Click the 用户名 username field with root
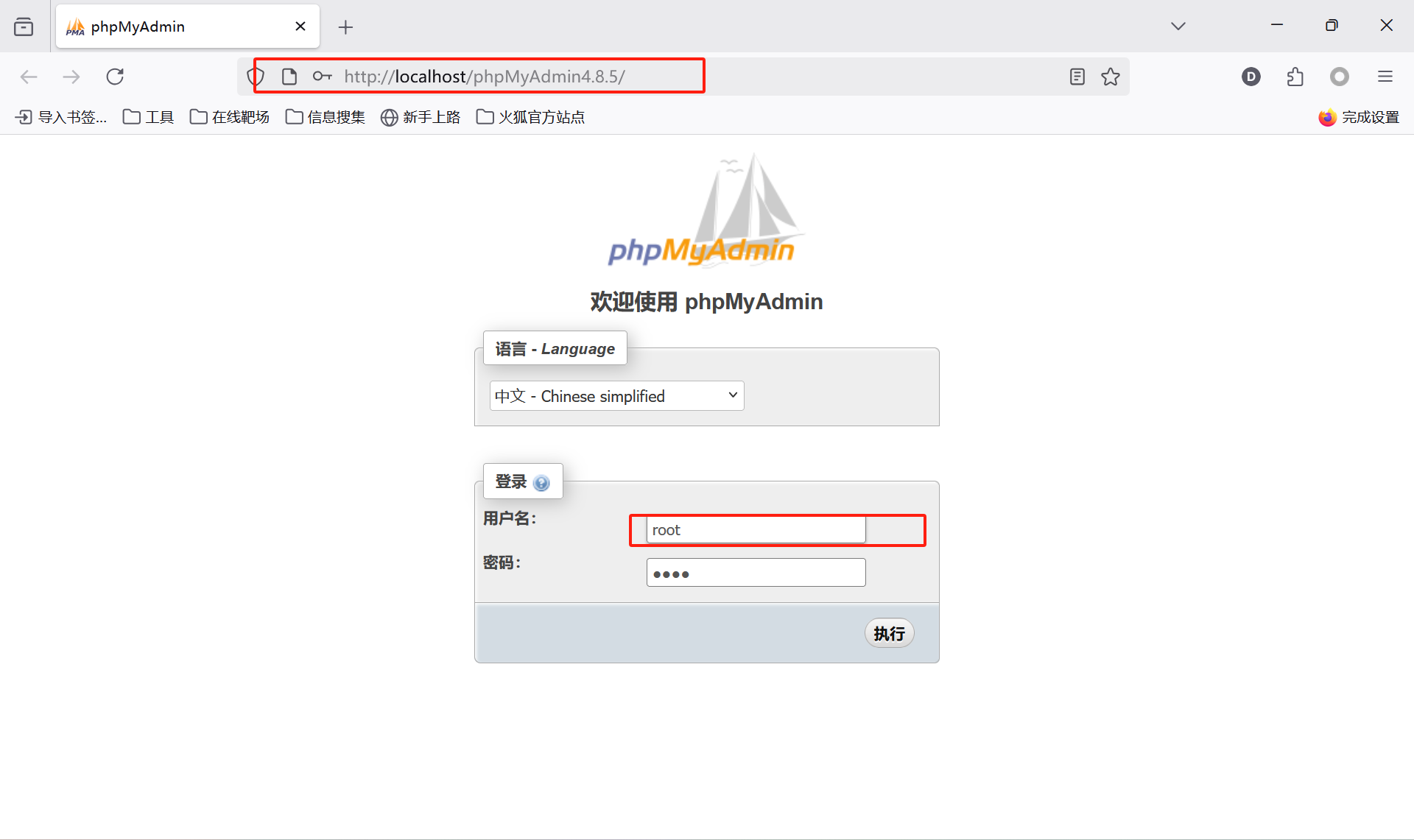The height and width of the screenshot is (840, 1414). point(756,529)
